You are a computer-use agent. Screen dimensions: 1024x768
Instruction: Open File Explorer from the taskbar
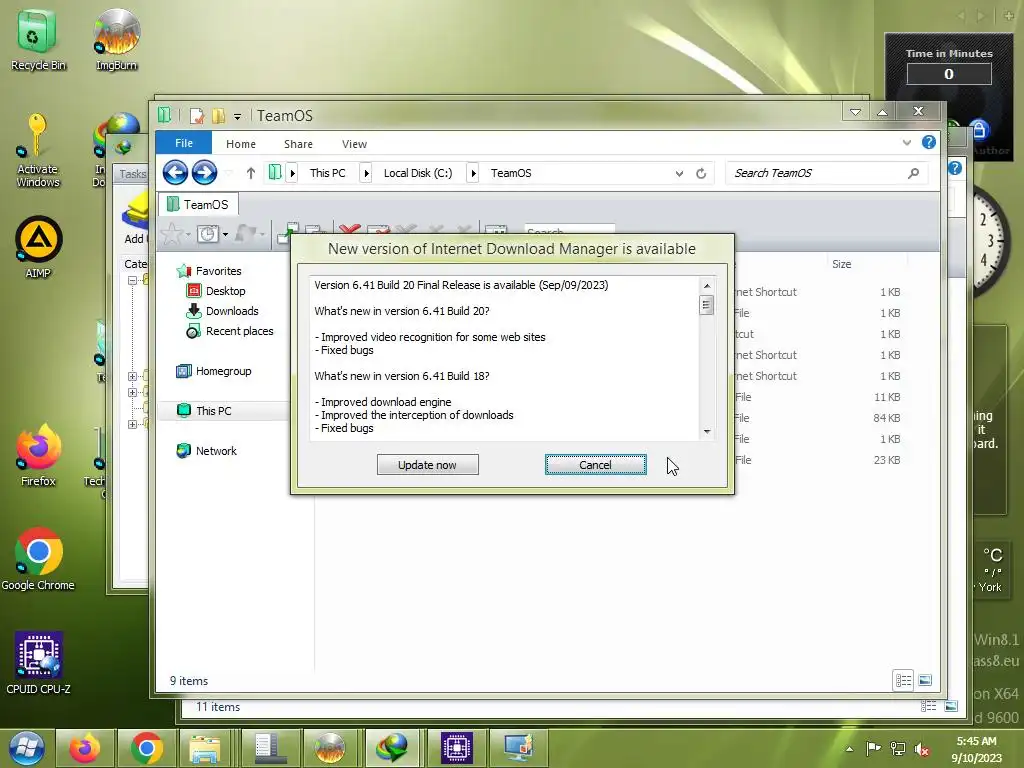205,748
